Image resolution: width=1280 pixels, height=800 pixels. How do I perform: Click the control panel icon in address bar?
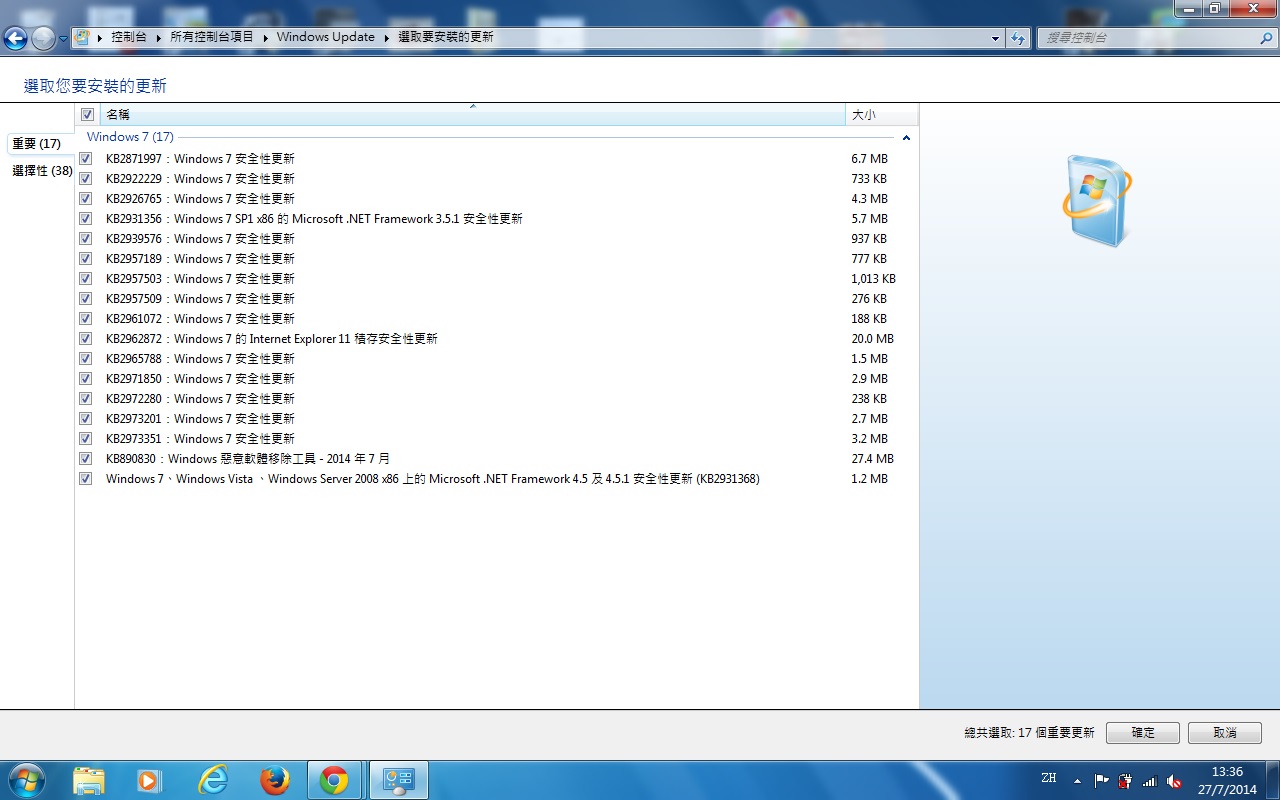tap(83, 37)
